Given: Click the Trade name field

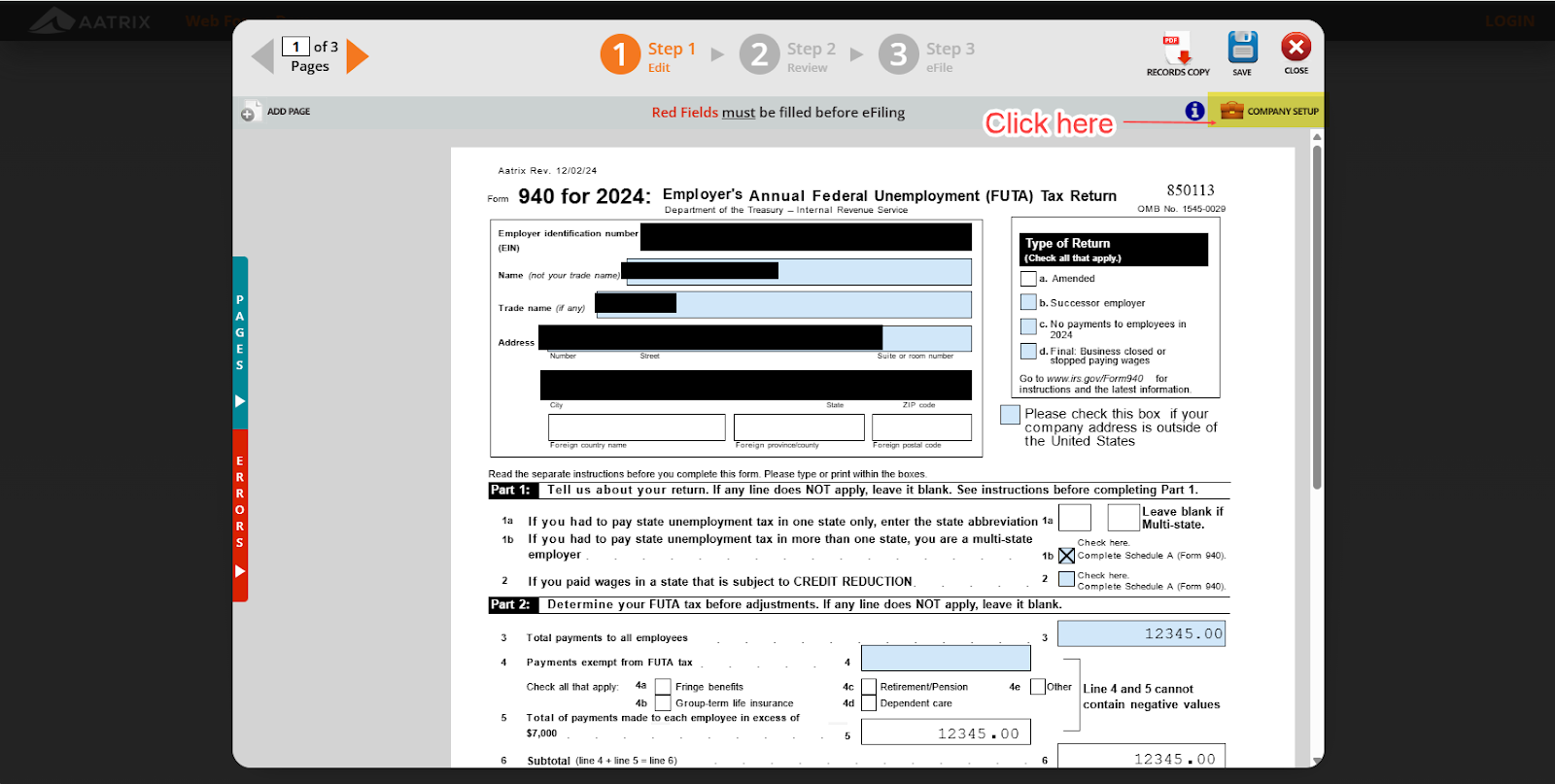Looking at the screenshot, I should (x=783, y=305).
